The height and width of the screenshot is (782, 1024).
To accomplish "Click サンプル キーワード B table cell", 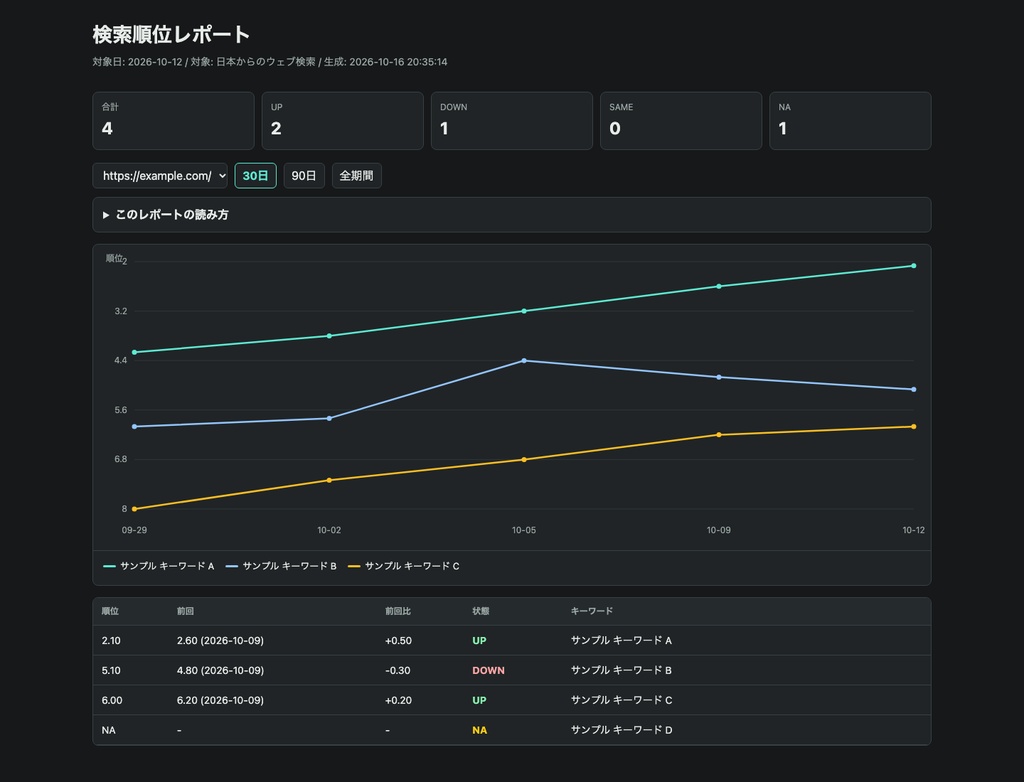I will point(621,670).
